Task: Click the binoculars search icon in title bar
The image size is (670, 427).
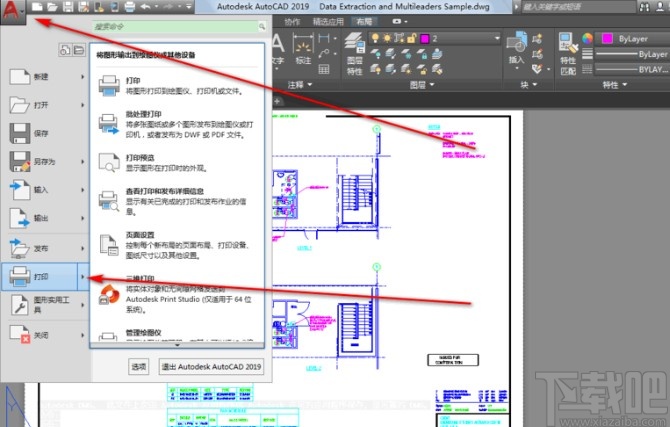Action: [x=644, y=7]
